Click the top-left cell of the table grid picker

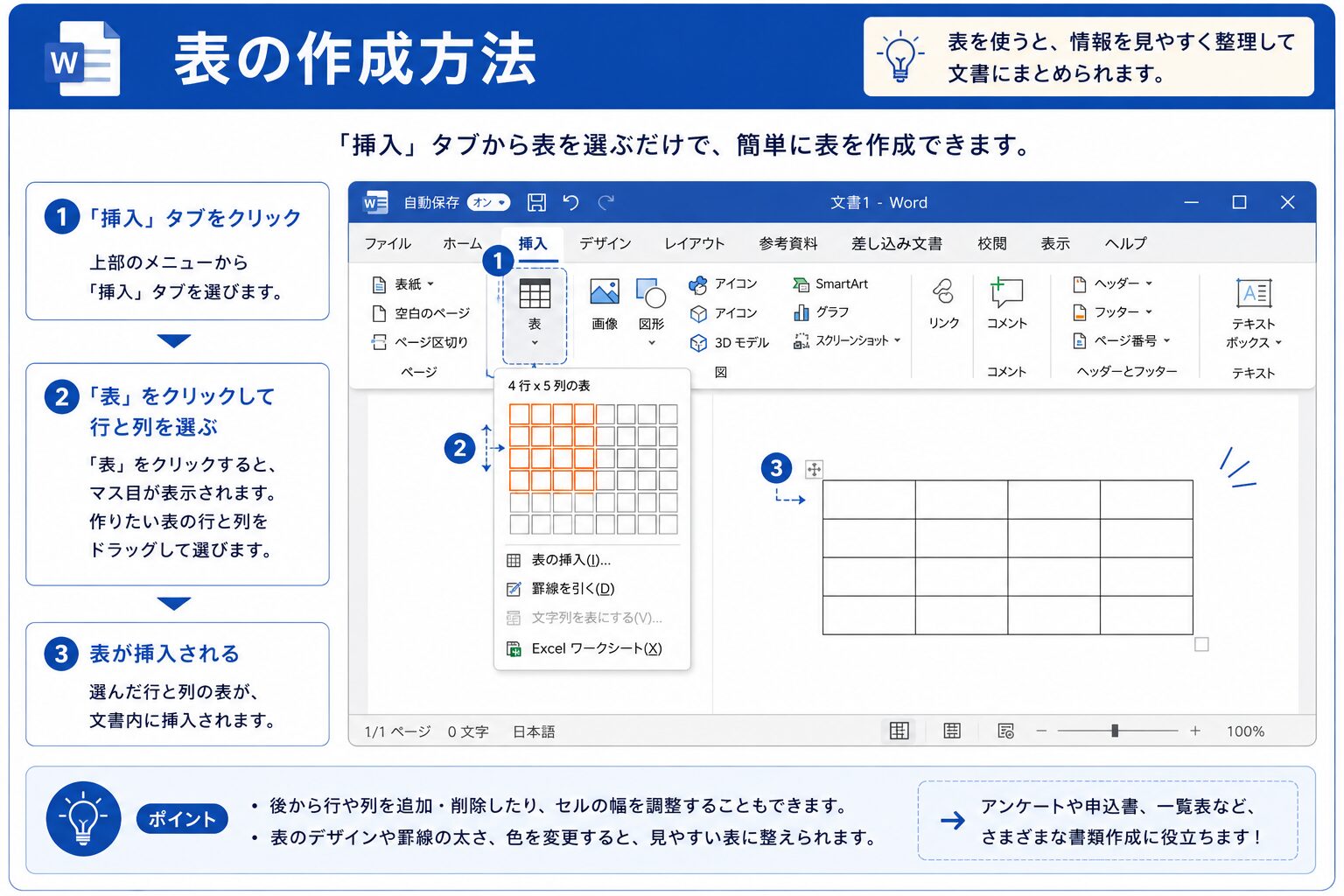[x=520, y=414]
